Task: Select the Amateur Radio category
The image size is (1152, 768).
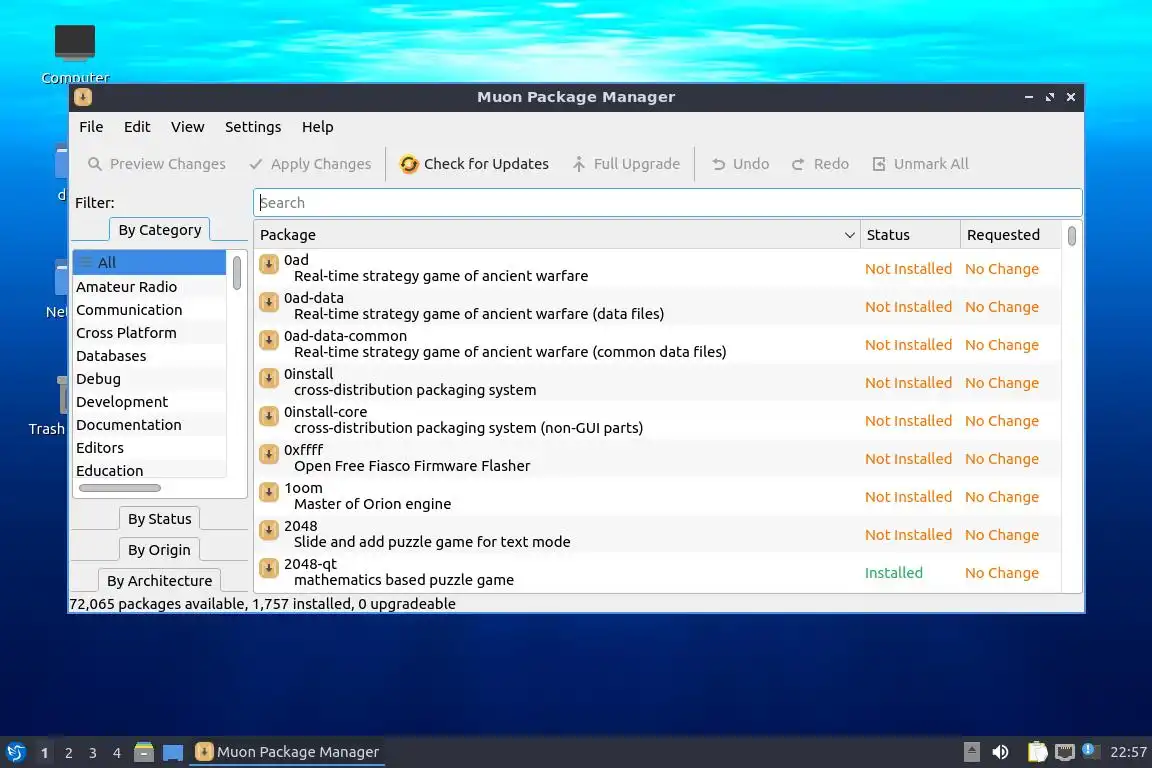Action: [150, 287]
